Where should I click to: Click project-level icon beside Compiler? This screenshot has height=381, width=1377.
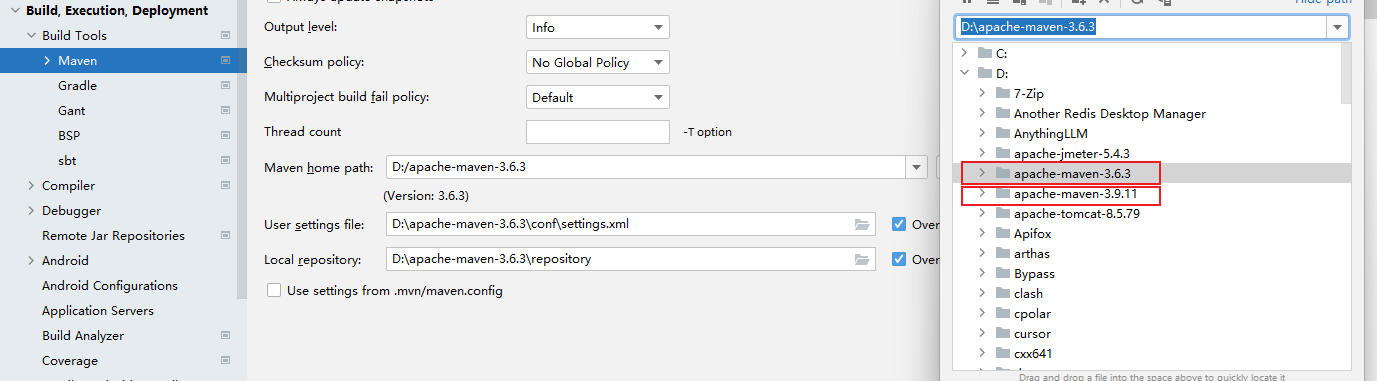pos(225,186)
